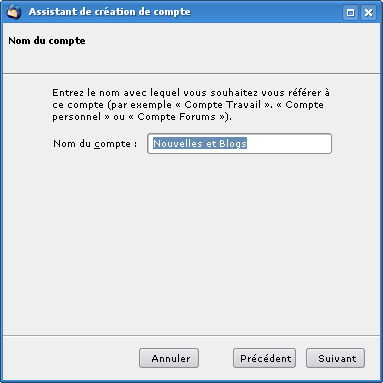Click the example text Compte Forums
Viewport: 383px width, 383px height.
tap(177, 117)
